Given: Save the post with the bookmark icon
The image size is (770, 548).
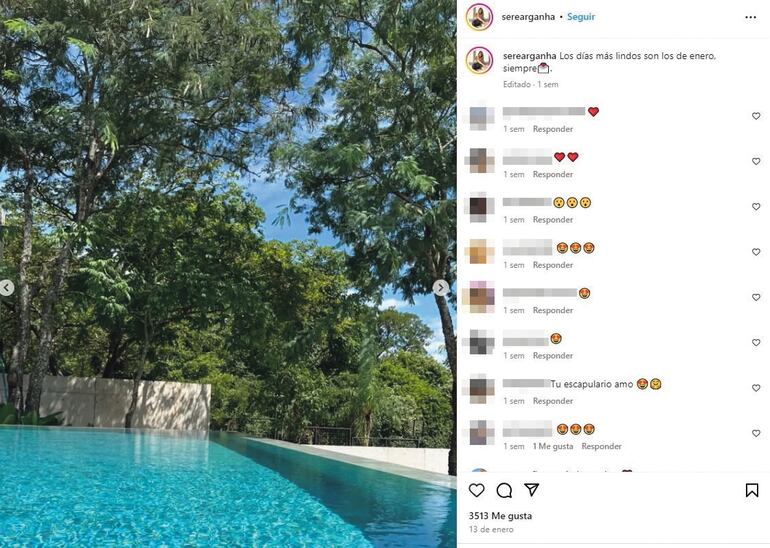Looking at the screenshot, I should [752, 490].
